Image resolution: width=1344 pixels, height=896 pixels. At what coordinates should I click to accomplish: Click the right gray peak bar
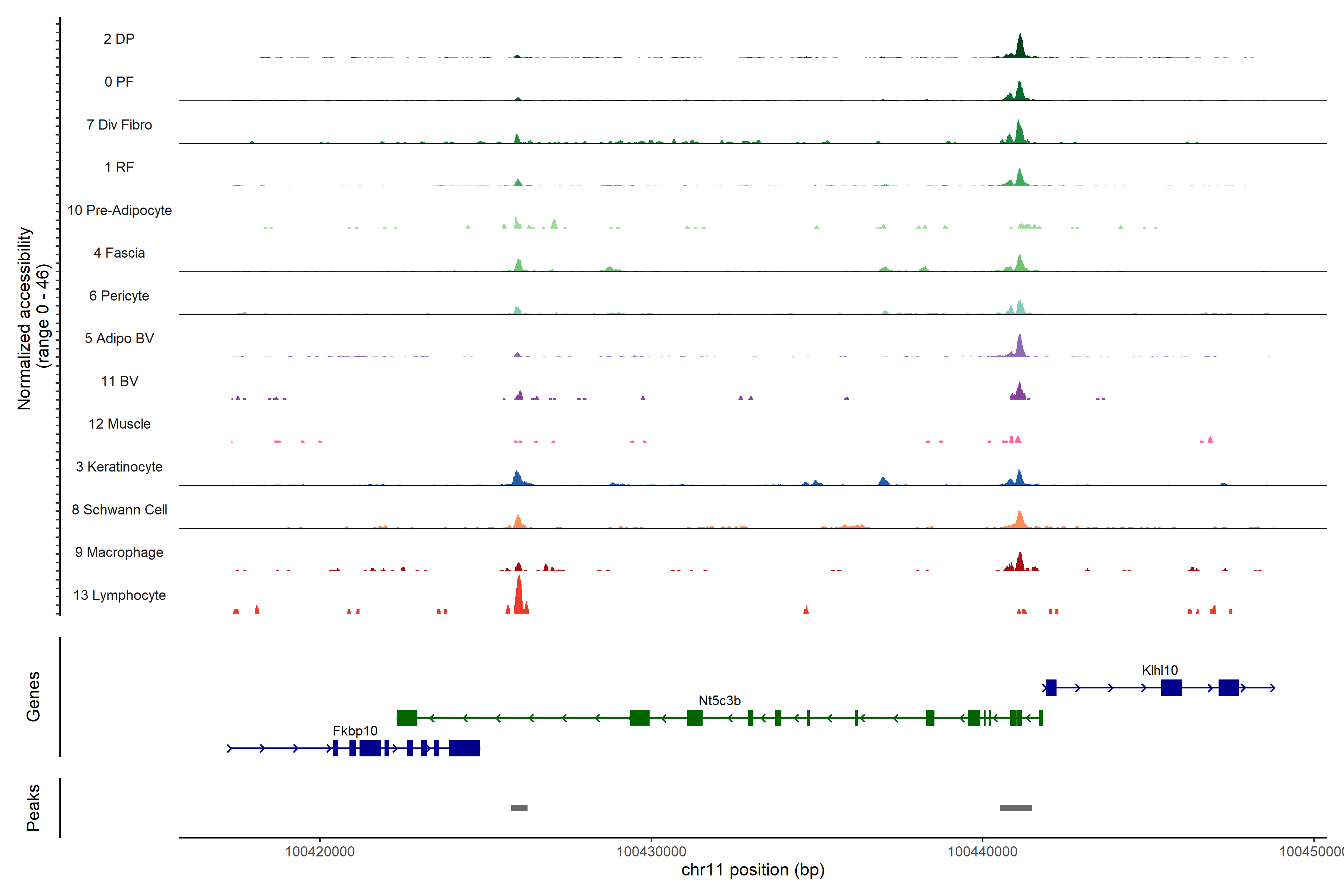click(x=1015, y=808)
